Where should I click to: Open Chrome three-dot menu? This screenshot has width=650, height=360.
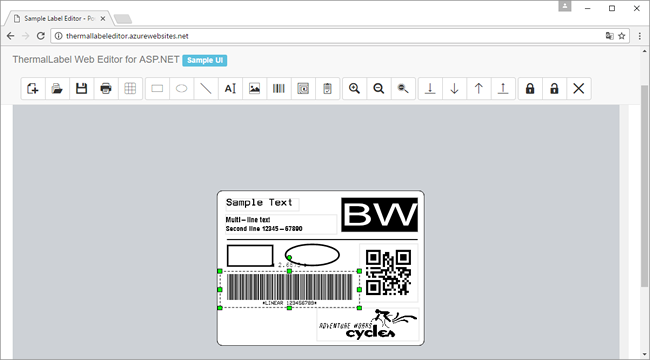[x=640, y=36]
